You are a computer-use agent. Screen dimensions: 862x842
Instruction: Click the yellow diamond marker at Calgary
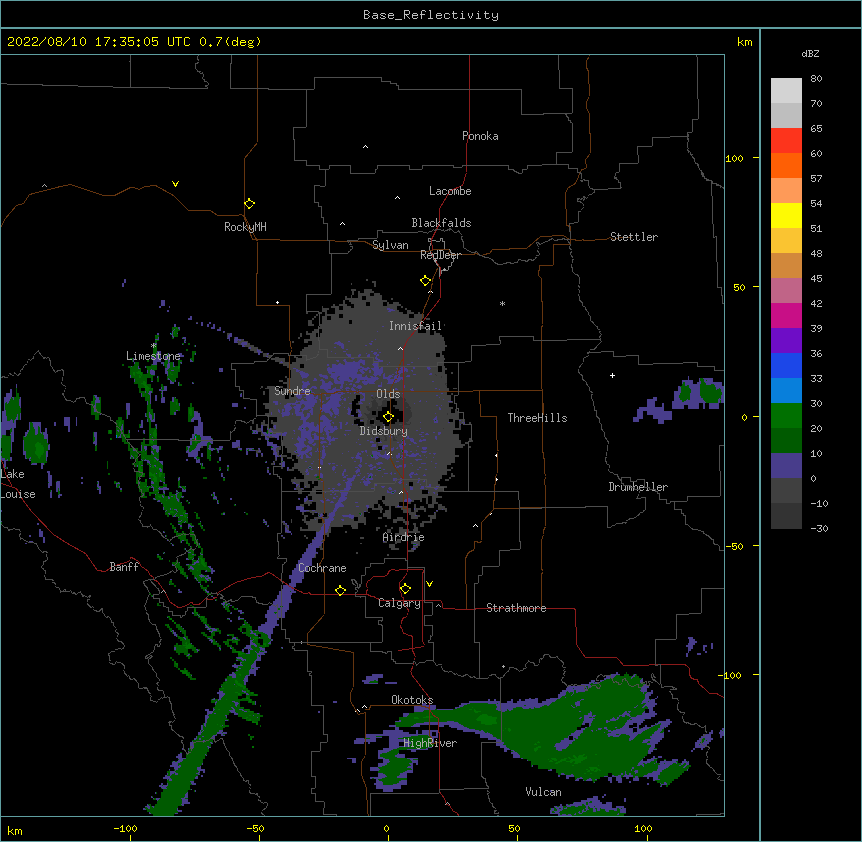[x=405, y=589]
